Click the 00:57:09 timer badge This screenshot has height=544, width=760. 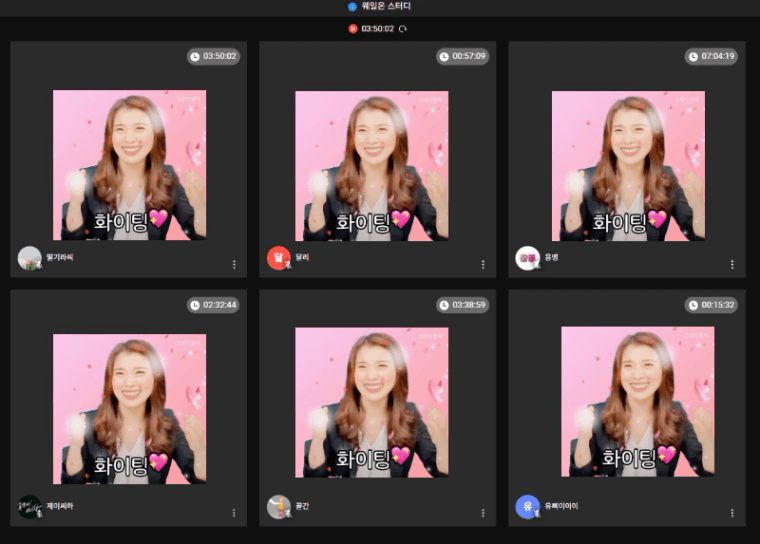462,56
